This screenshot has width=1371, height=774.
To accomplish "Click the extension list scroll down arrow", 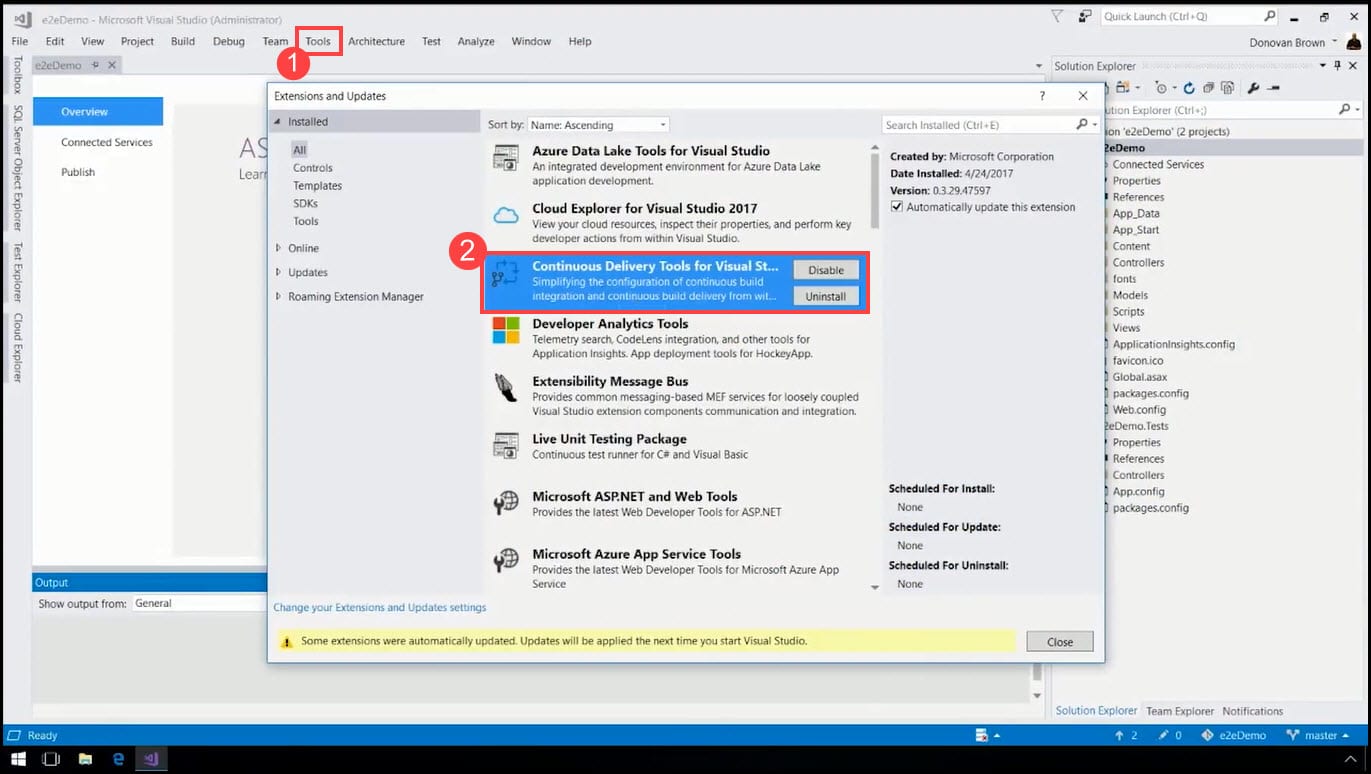I will click(x=875, y=587).
